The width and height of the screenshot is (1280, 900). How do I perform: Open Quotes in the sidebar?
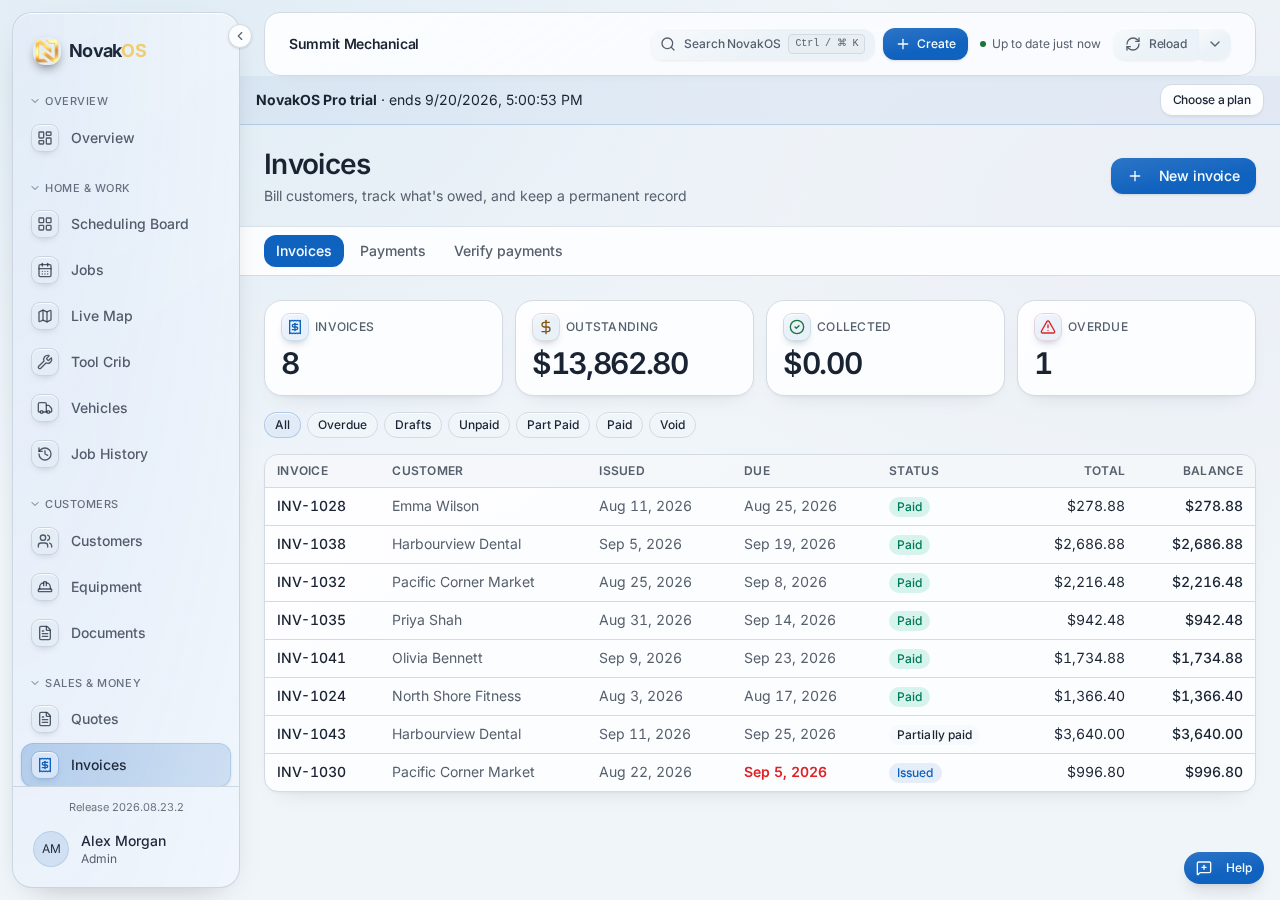coord(126,719)
